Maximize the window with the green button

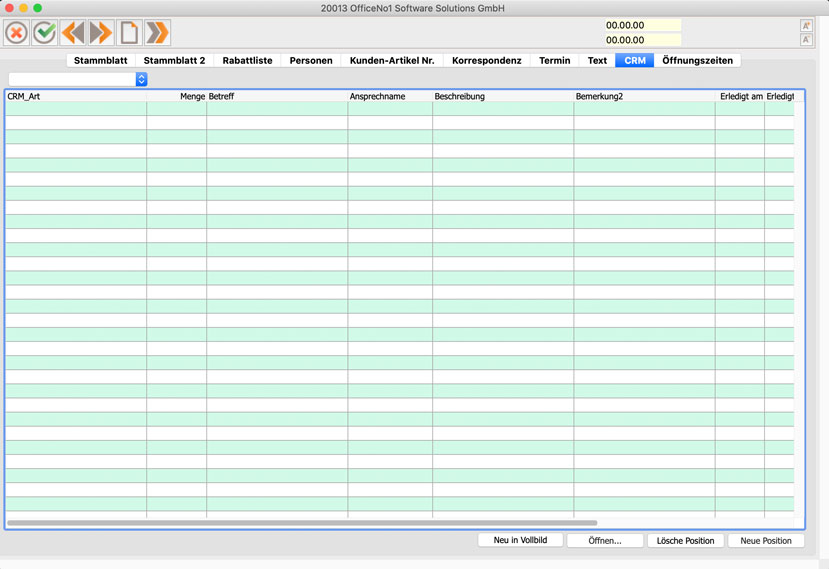pos(38,8)
